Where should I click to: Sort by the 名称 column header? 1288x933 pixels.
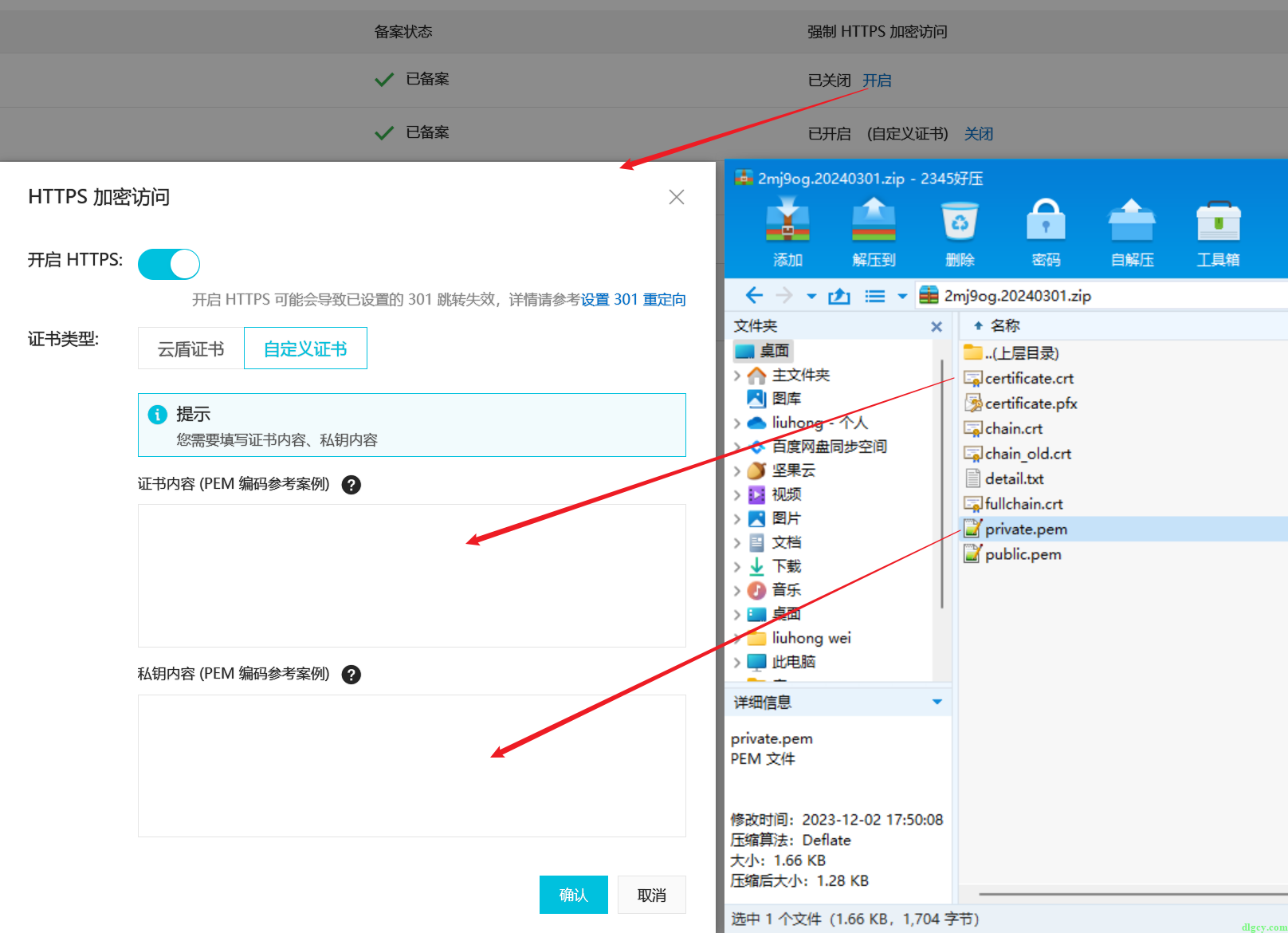coord(1005,325)
